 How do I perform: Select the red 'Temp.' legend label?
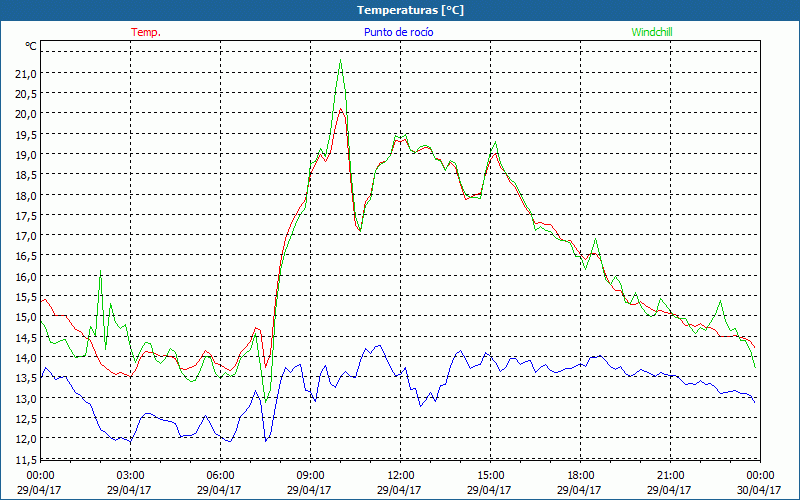point(146,32)
